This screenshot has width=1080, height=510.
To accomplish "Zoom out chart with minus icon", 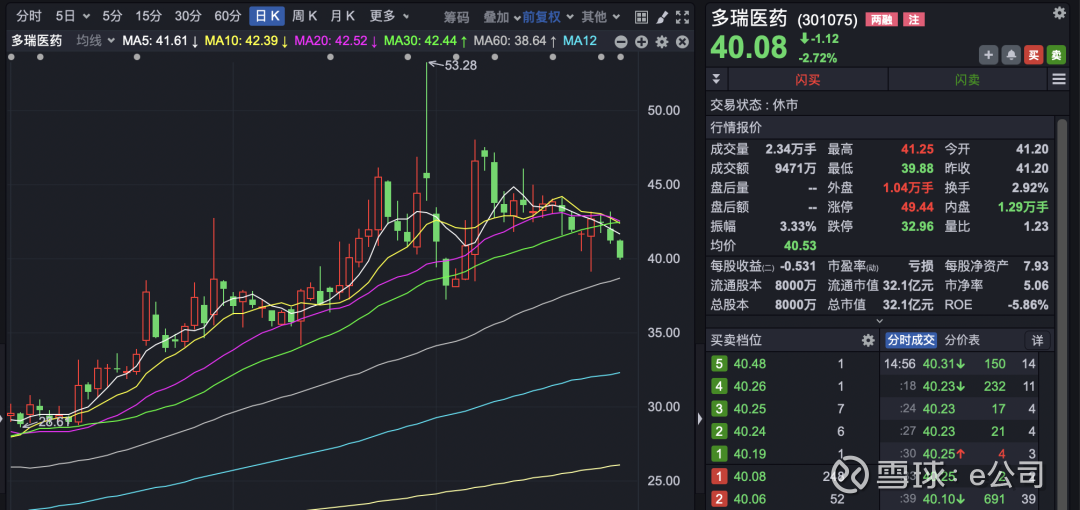I will tap(621, 42).
